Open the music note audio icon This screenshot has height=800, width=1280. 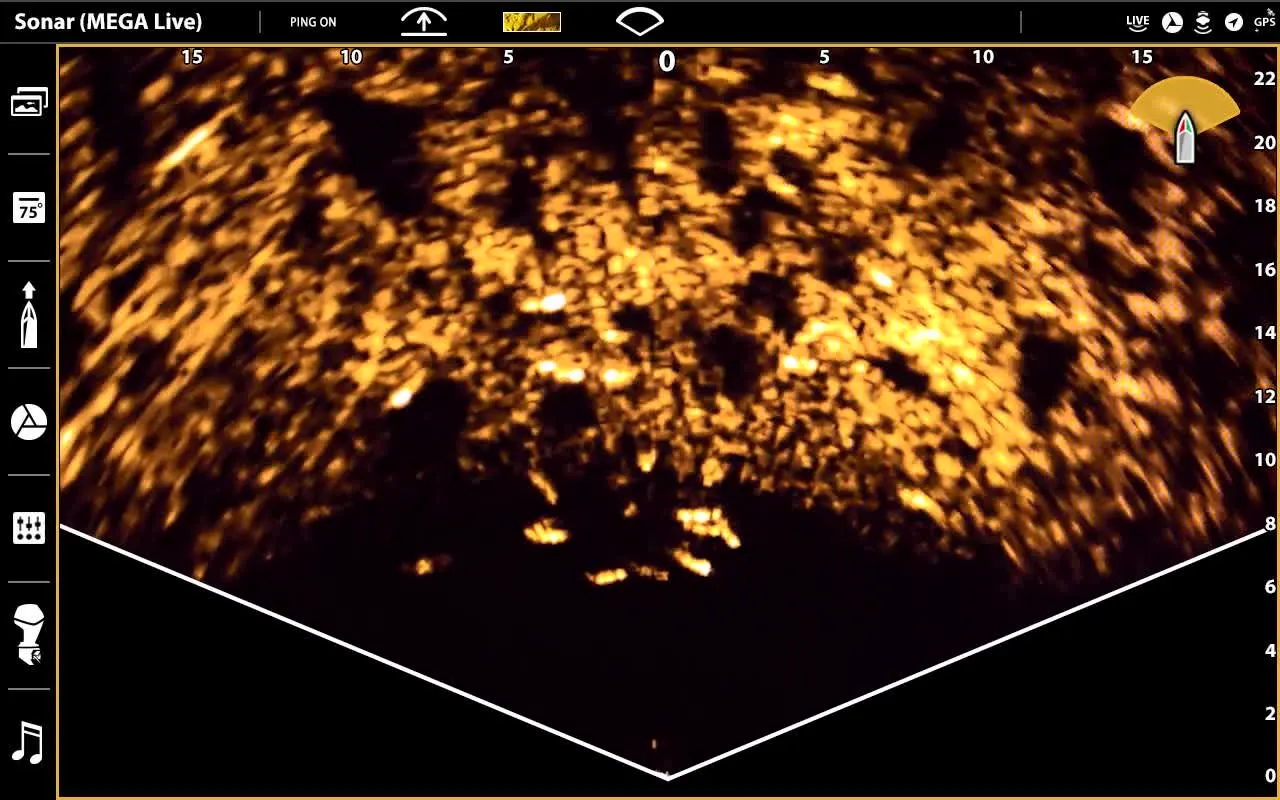[x=29, y=743]
